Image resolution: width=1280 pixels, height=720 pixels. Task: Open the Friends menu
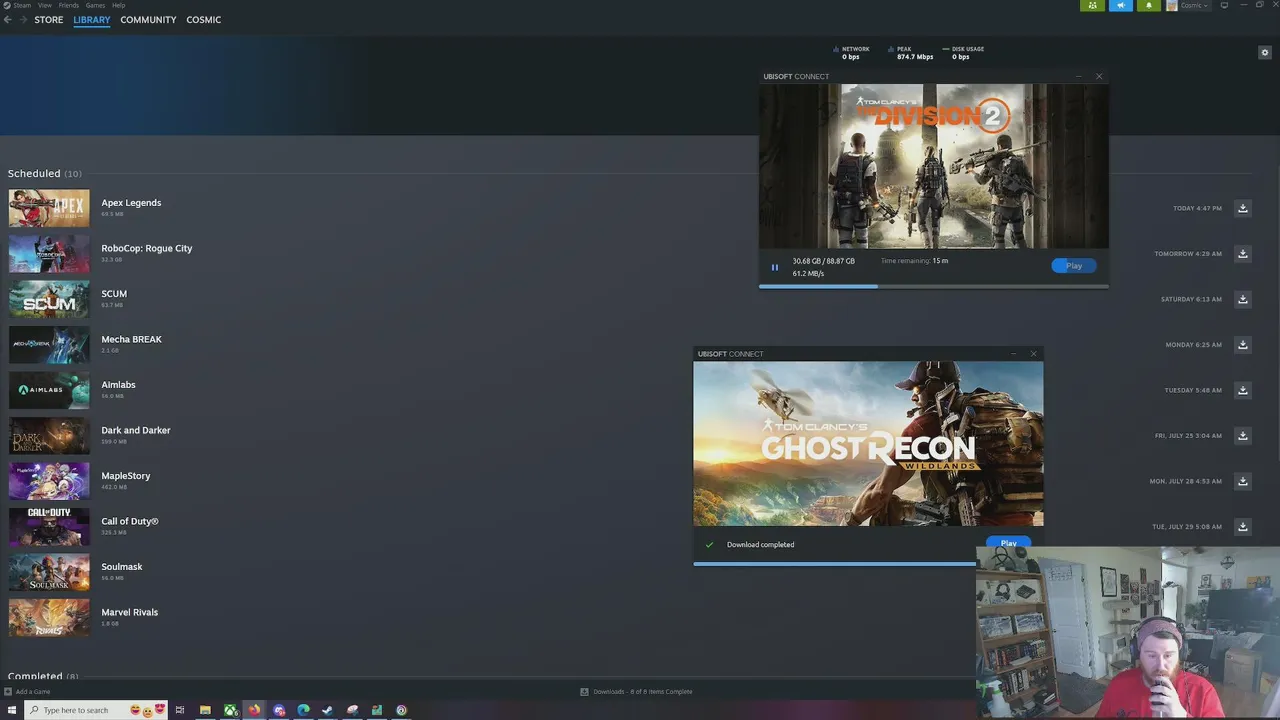tap(69, 5)
